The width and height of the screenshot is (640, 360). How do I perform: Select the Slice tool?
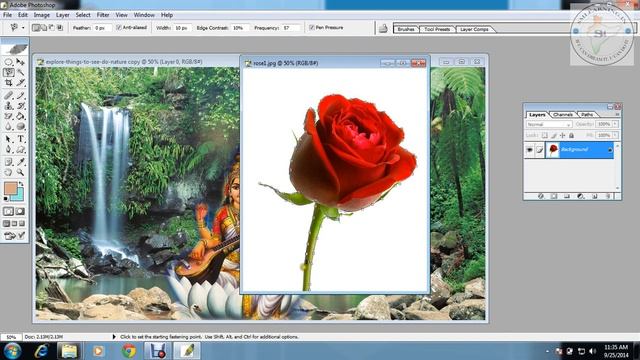20,82
